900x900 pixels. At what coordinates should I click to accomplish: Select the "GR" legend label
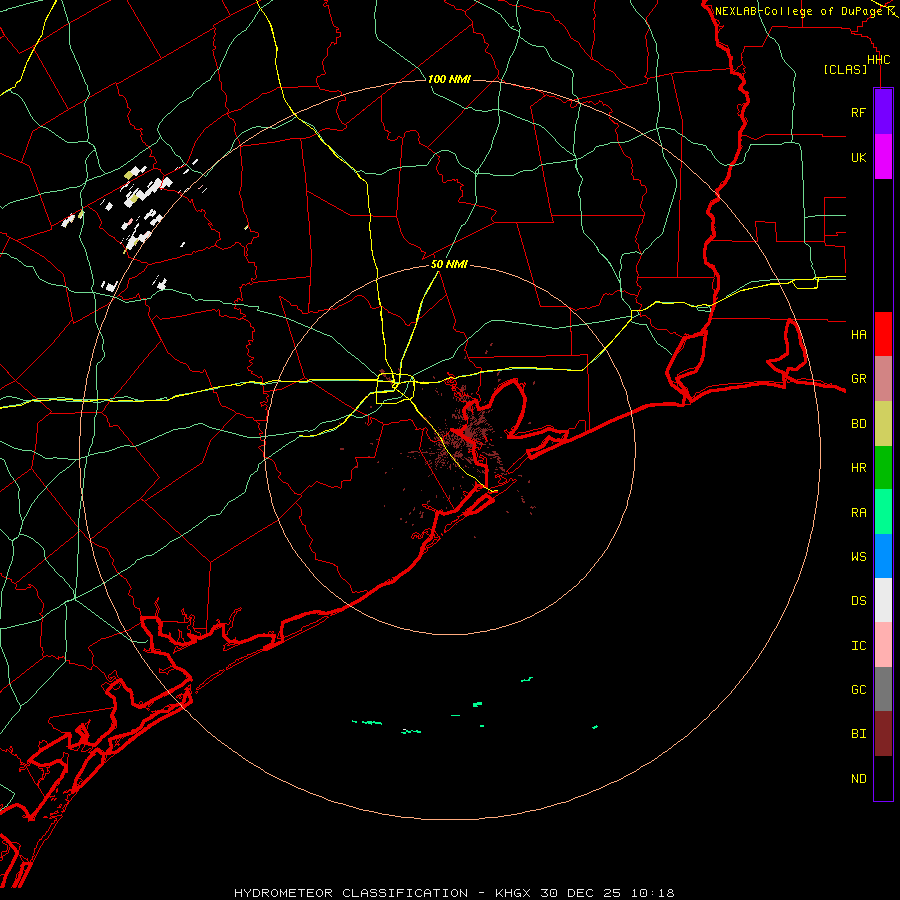click(858, 379)
